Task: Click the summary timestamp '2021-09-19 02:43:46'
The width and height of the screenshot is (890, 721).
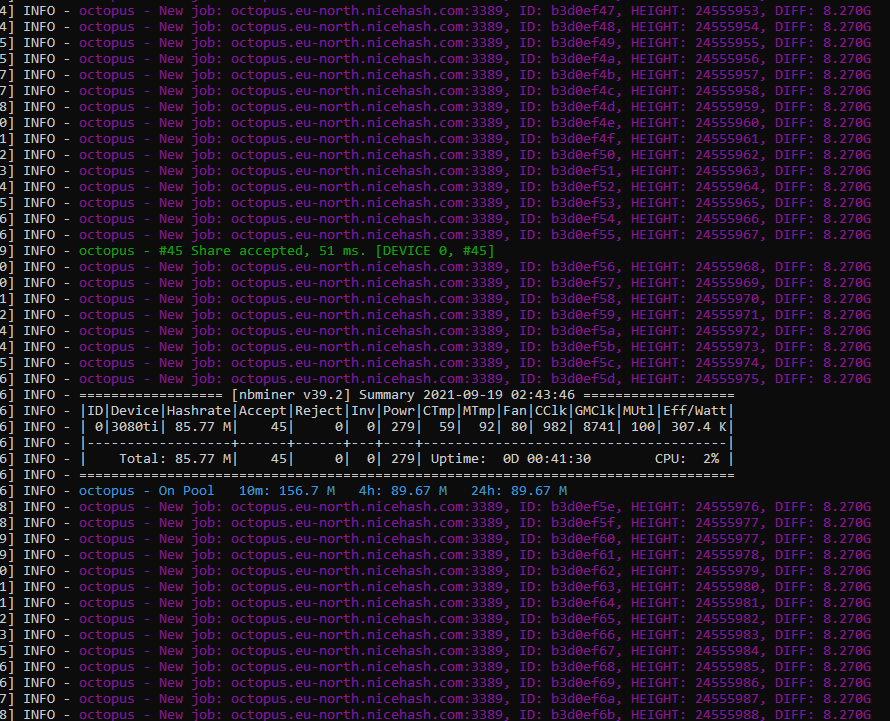Action: coord(499,395)
